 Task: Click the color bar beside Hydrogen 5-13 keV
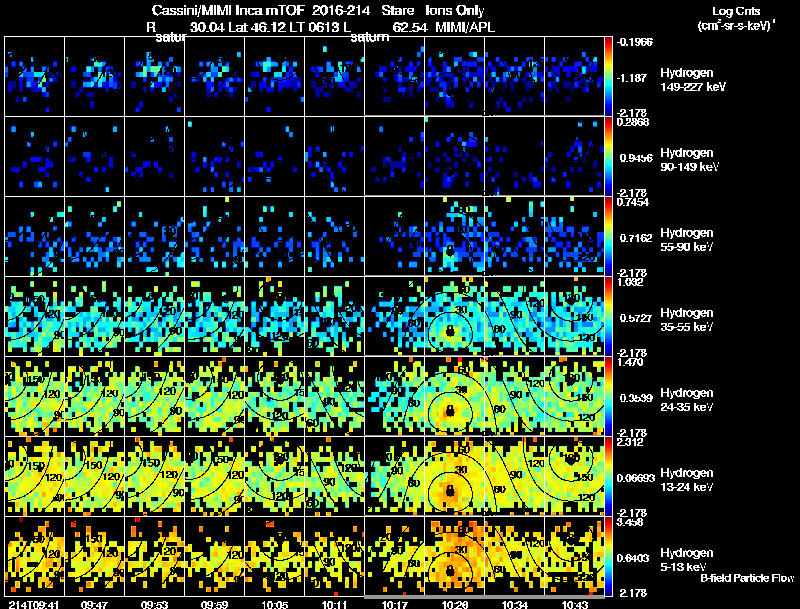[x=608, y=556]
